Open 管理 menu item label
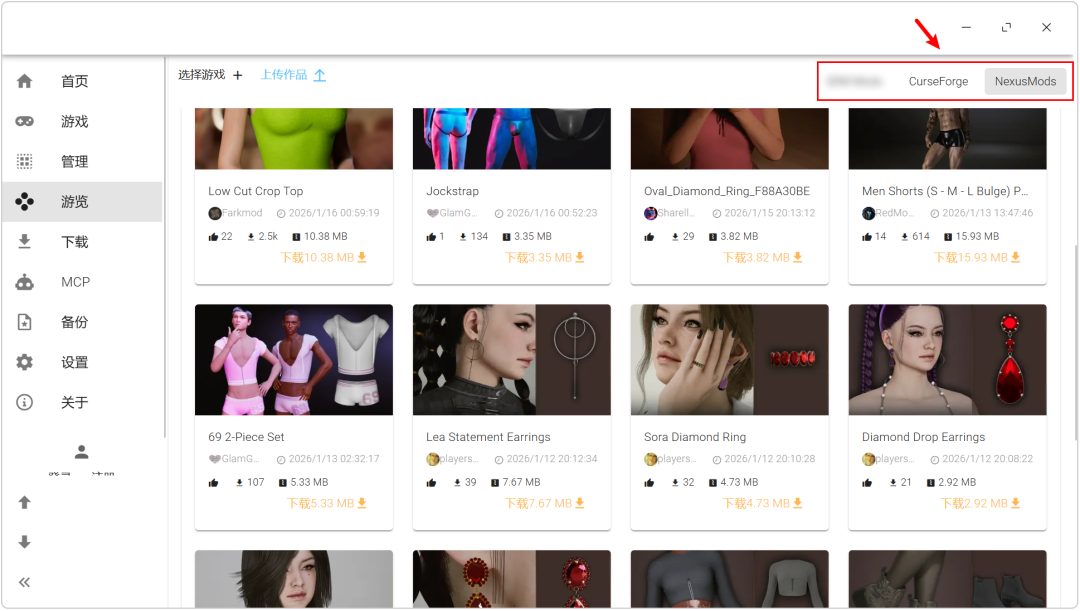 click(74, 161)
